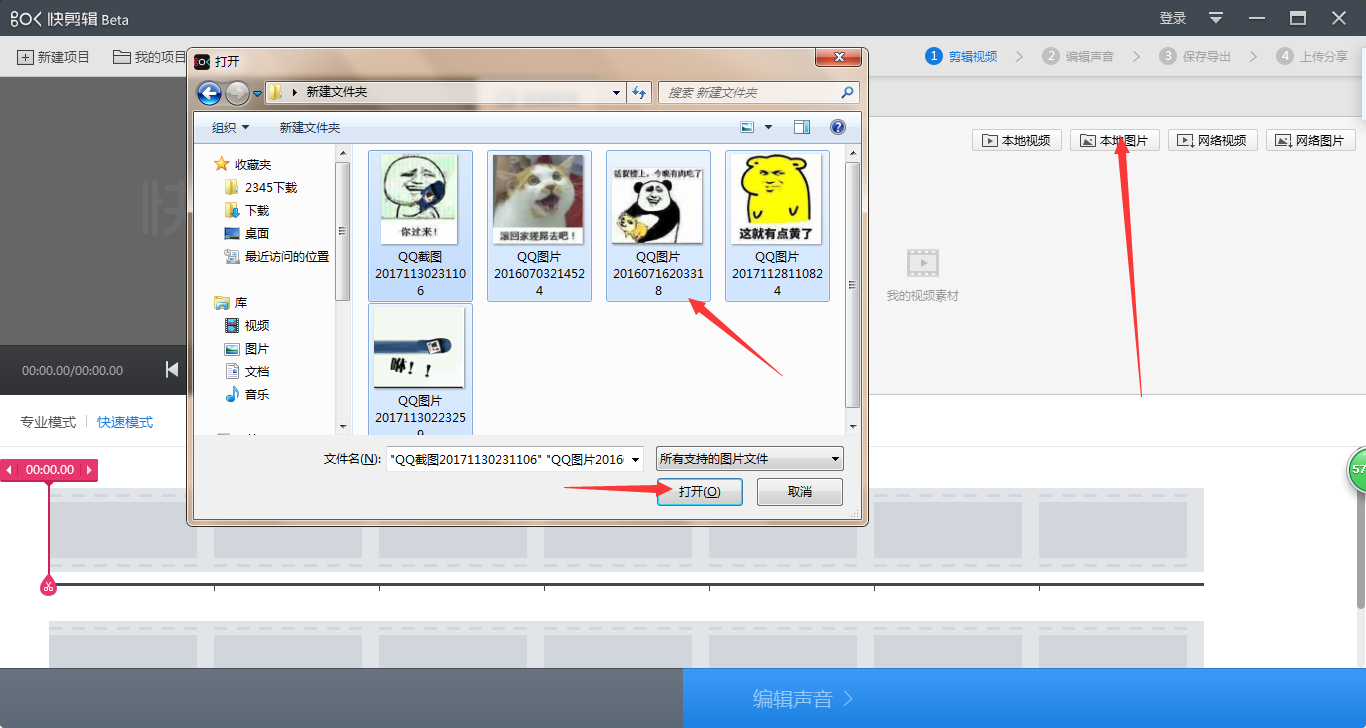Open the 音乐 library

pos(247,394)
